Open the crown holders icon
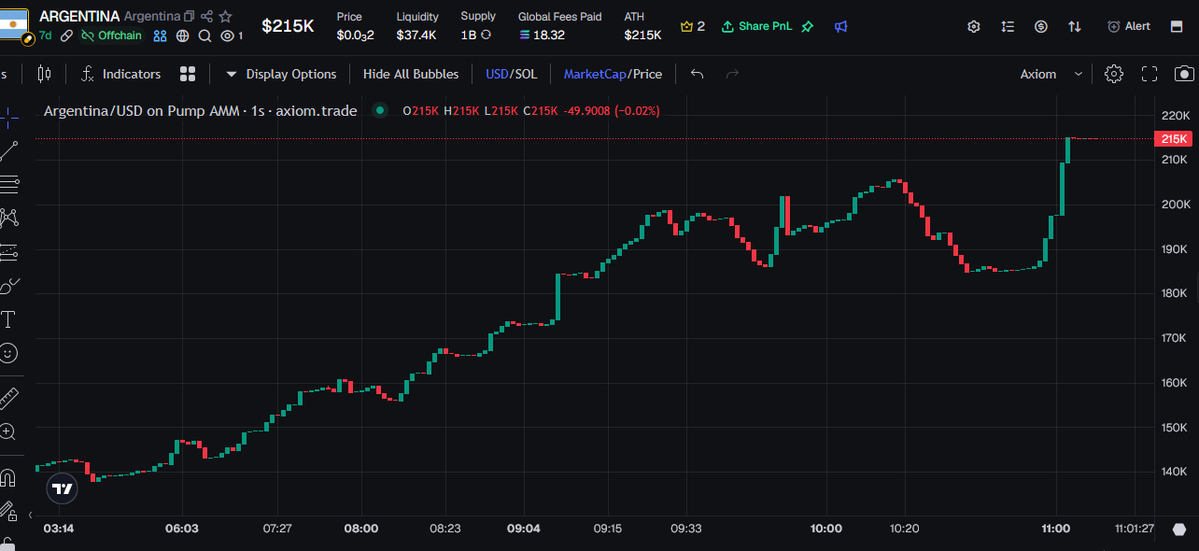Image resolution: width=1199 pixels, height=551 pixels. point(687,26)
